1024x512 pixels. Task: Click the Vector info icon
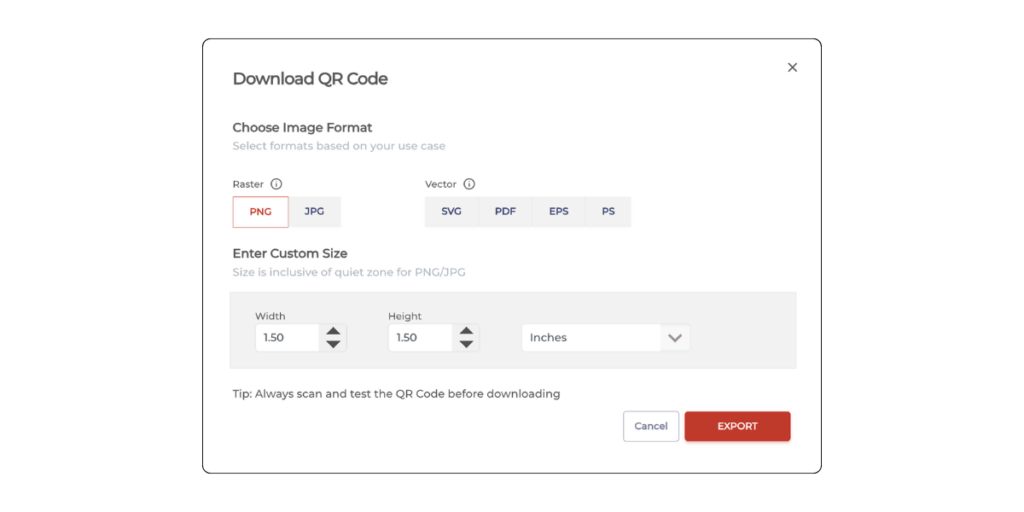(469, 184)
